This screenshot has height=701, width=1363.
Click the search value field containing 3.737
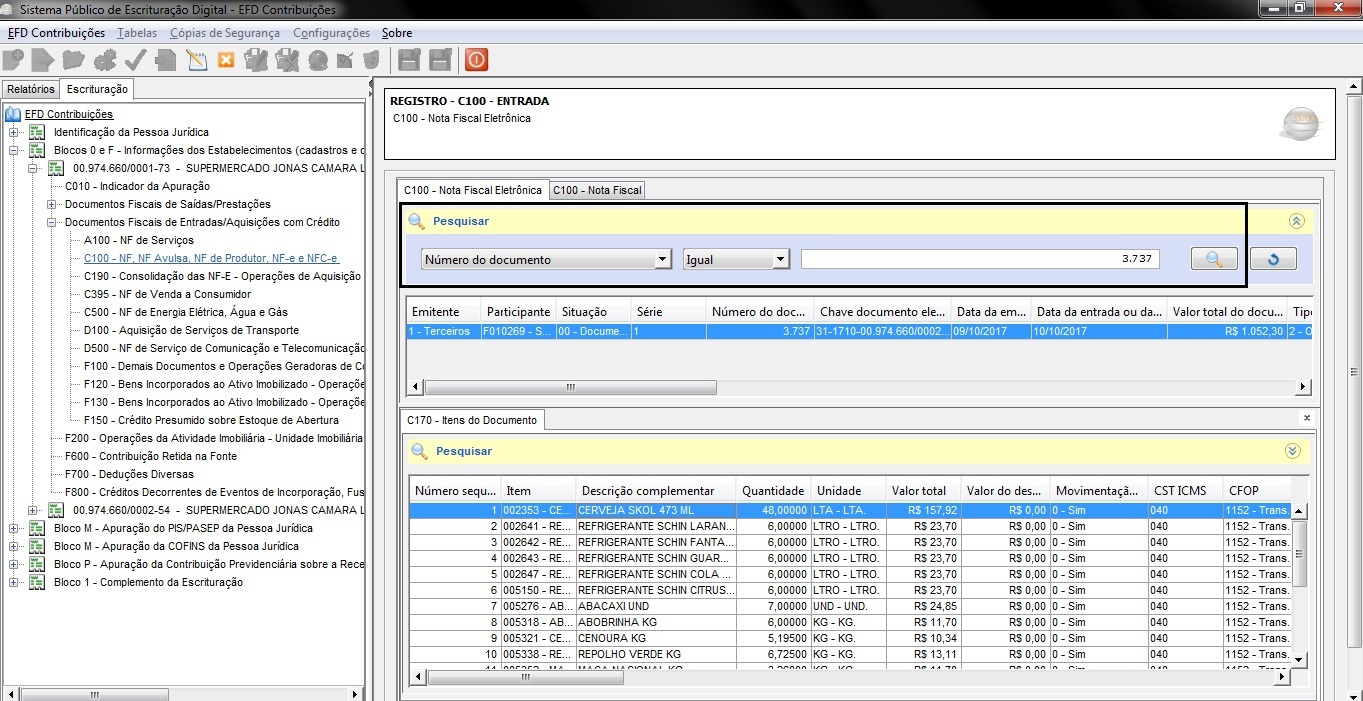click(981, 259)
